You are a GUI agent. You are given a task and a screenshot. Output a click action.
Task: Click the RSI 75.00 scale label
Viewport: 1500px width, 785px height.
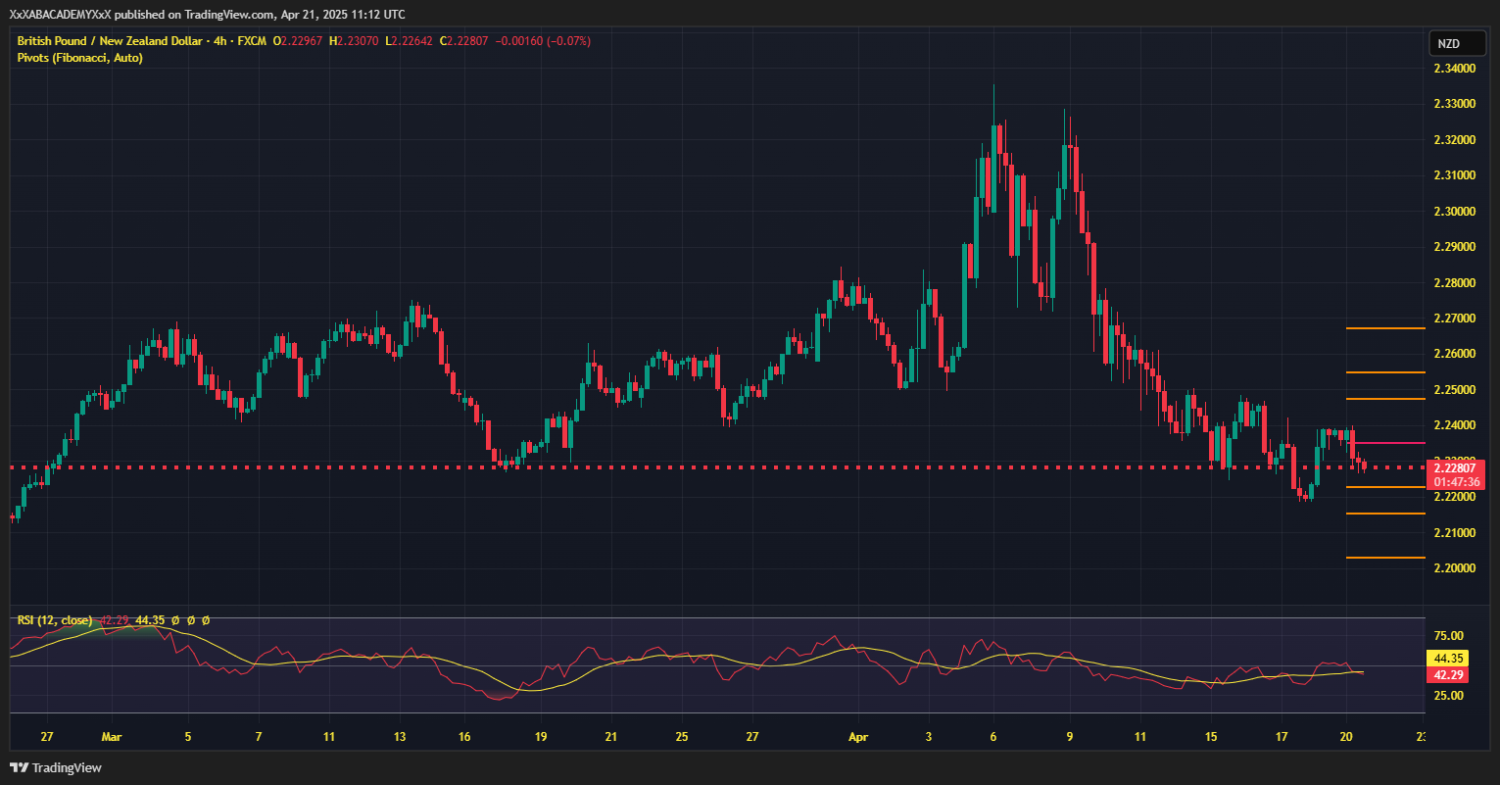[x=1449, y=636]
